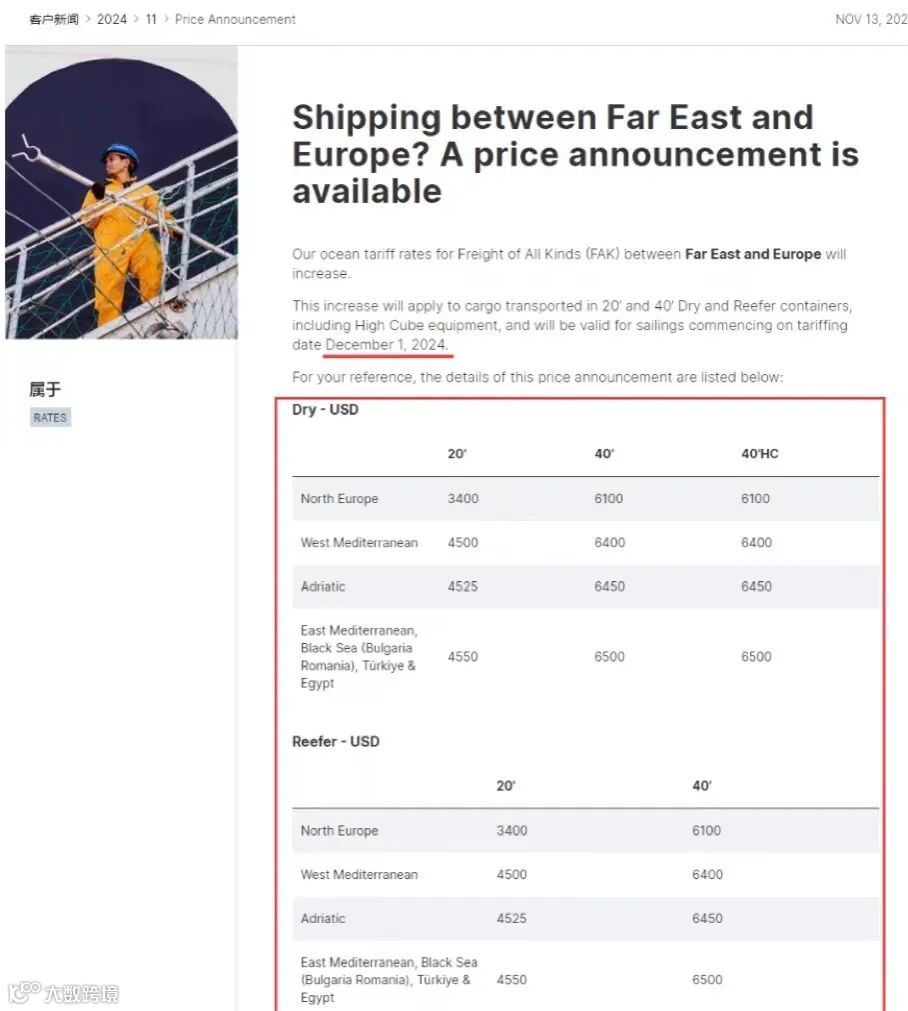Select the RATES category tag
Screen dimensions: 908x1011
pos(50,418)
